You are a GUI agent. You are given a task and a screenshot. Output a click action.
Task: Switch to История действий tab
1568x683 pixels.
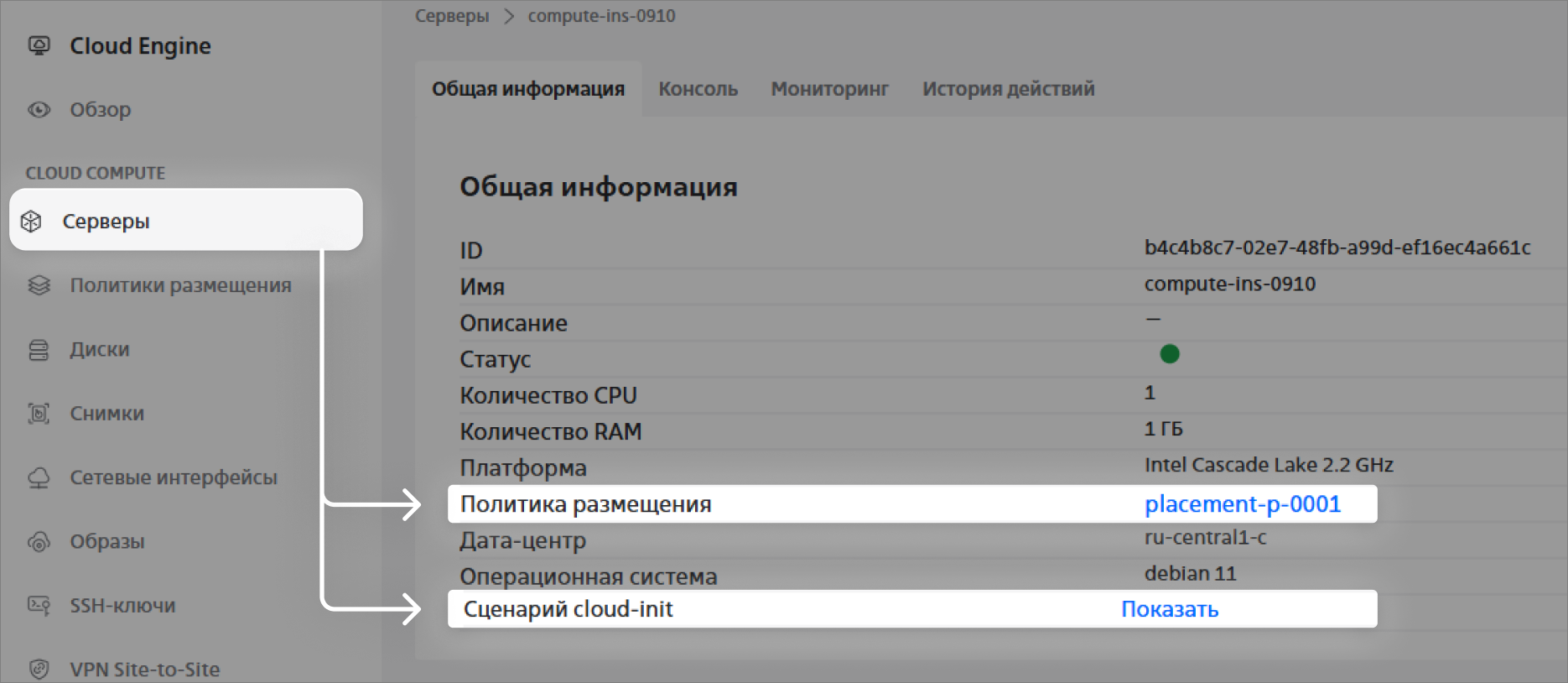click(1009, 89)
